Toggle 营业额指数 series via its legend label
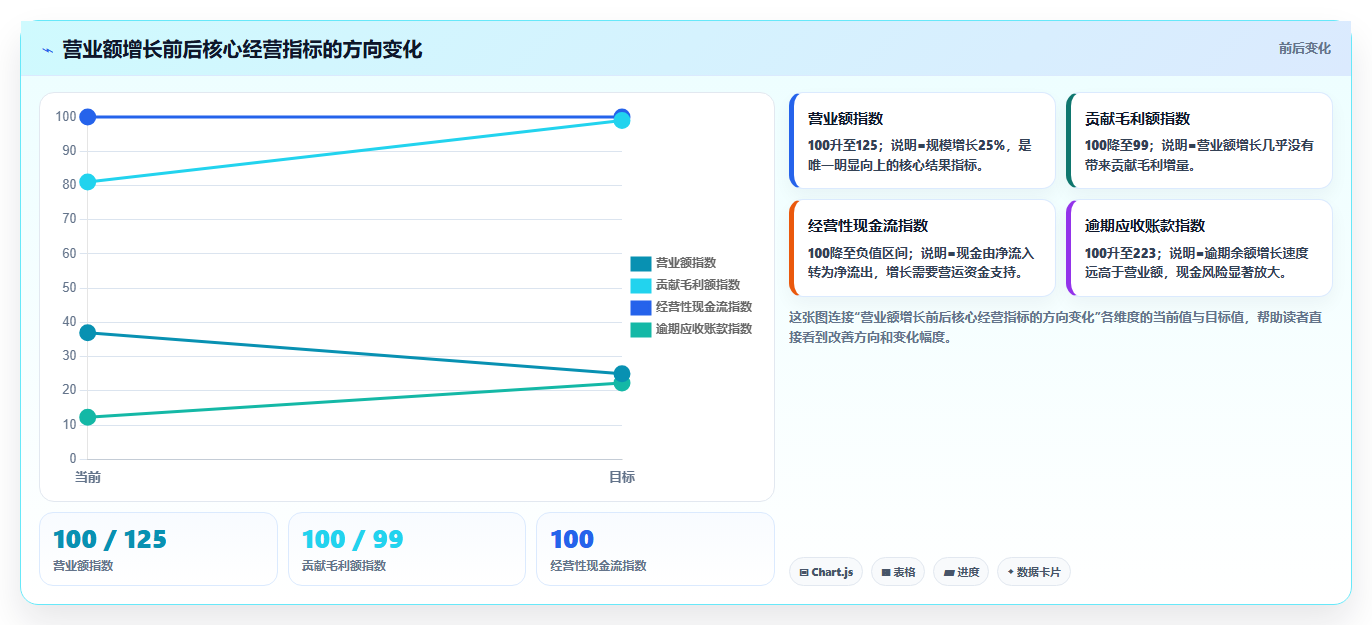This screenshot has height=625, width=1372. (x=686, y=263)
